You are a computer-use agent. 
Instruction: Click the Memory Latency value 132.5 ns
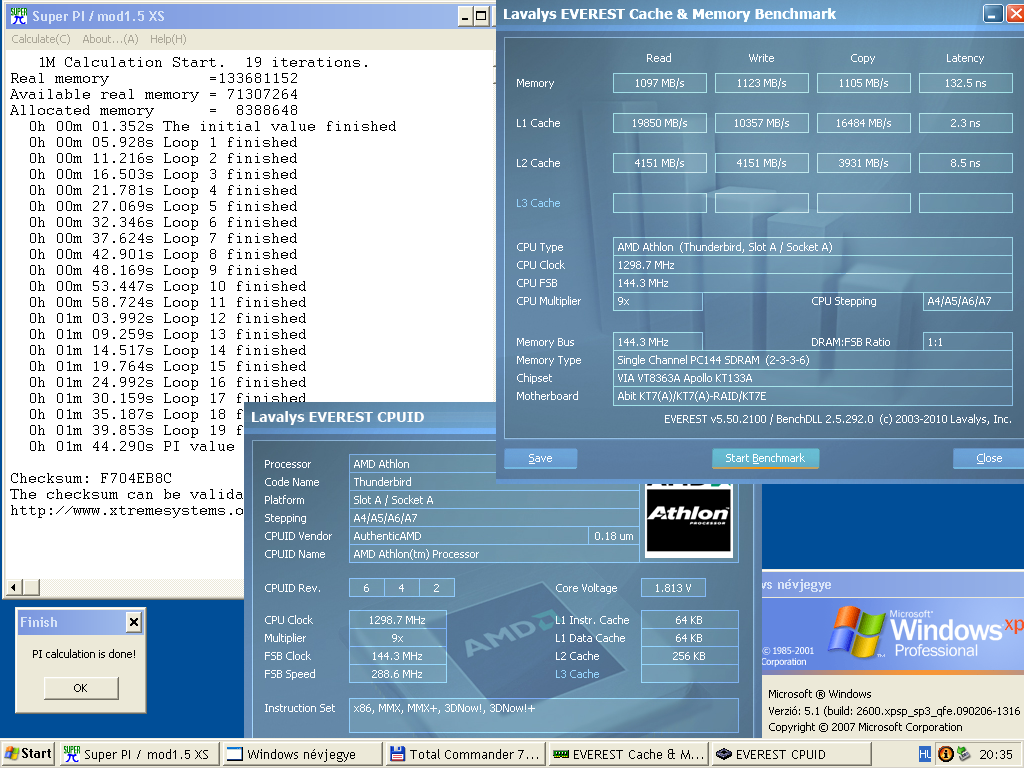tap(965, 83)
